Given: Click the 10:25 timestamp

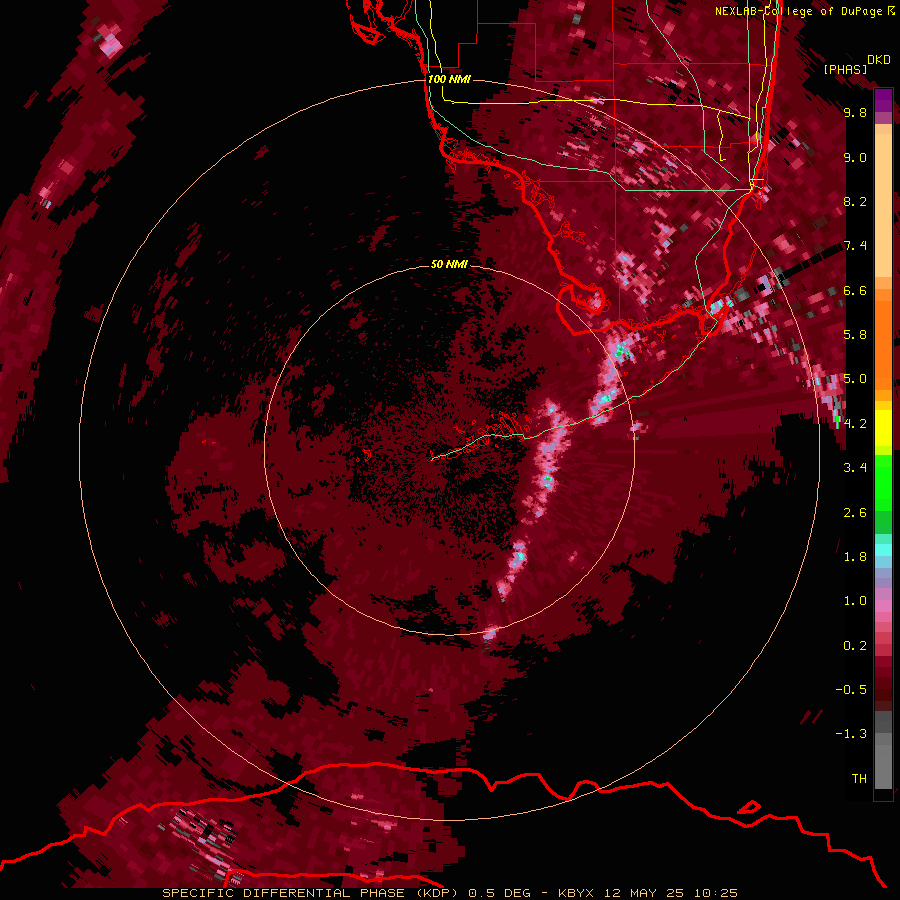Looking at the screenshot, I should tap(716, 893).
